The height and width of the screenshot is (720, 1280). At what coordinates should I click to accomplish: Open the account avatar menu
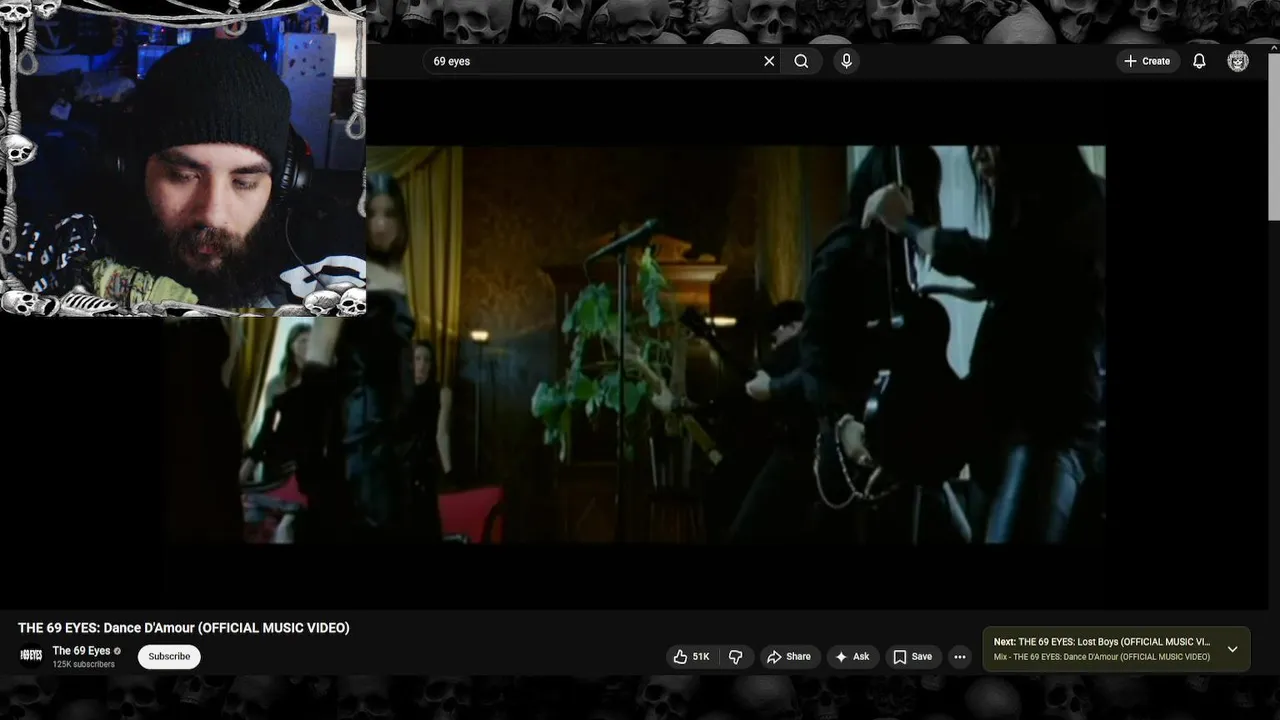(1238, 61)
